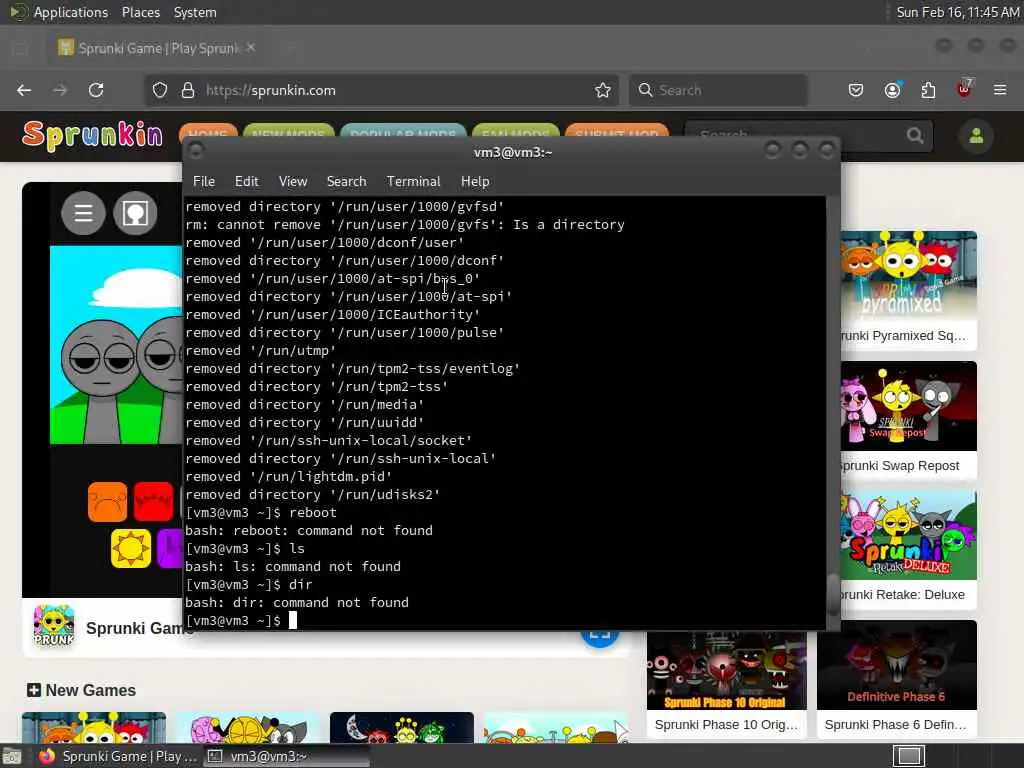Switch to vm3@vm3:~ terminal taskbar button
The width and height of the screenshot is (1024, 768).
click(x=285, y=756)
